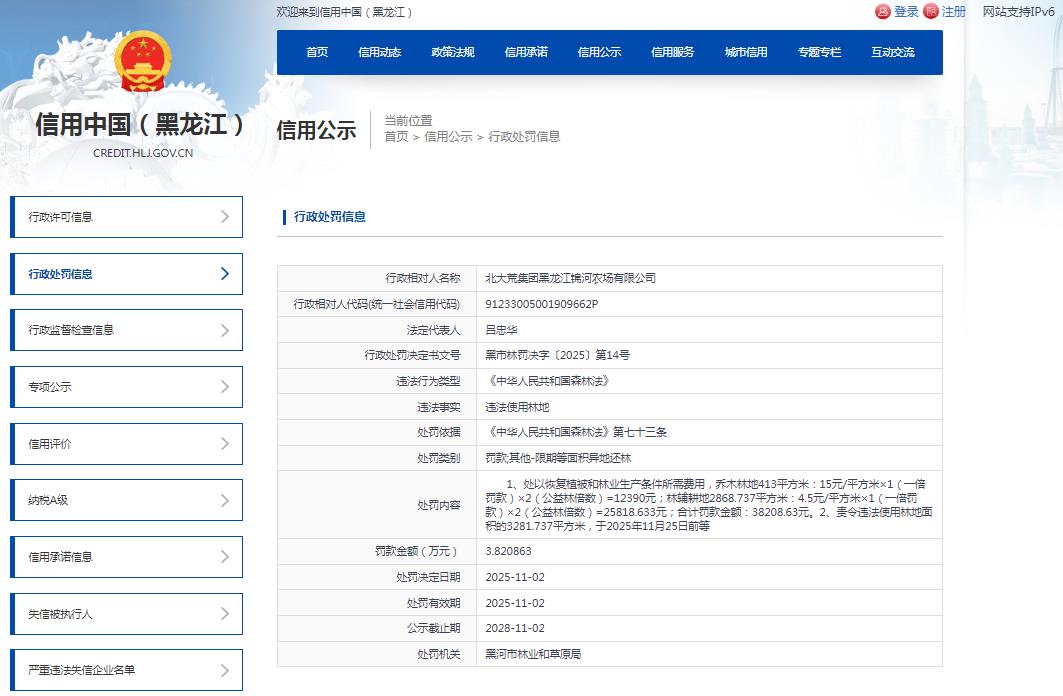
Task: Click 信用公示 breadcrumb link
Action: pyautogui.click(x=448, y=137)
